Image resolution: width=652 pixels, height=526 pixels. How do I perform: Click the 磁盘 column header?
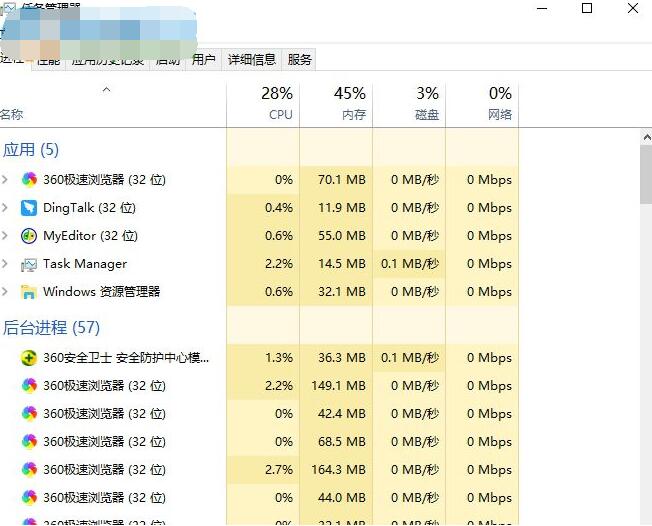(409, 104)
